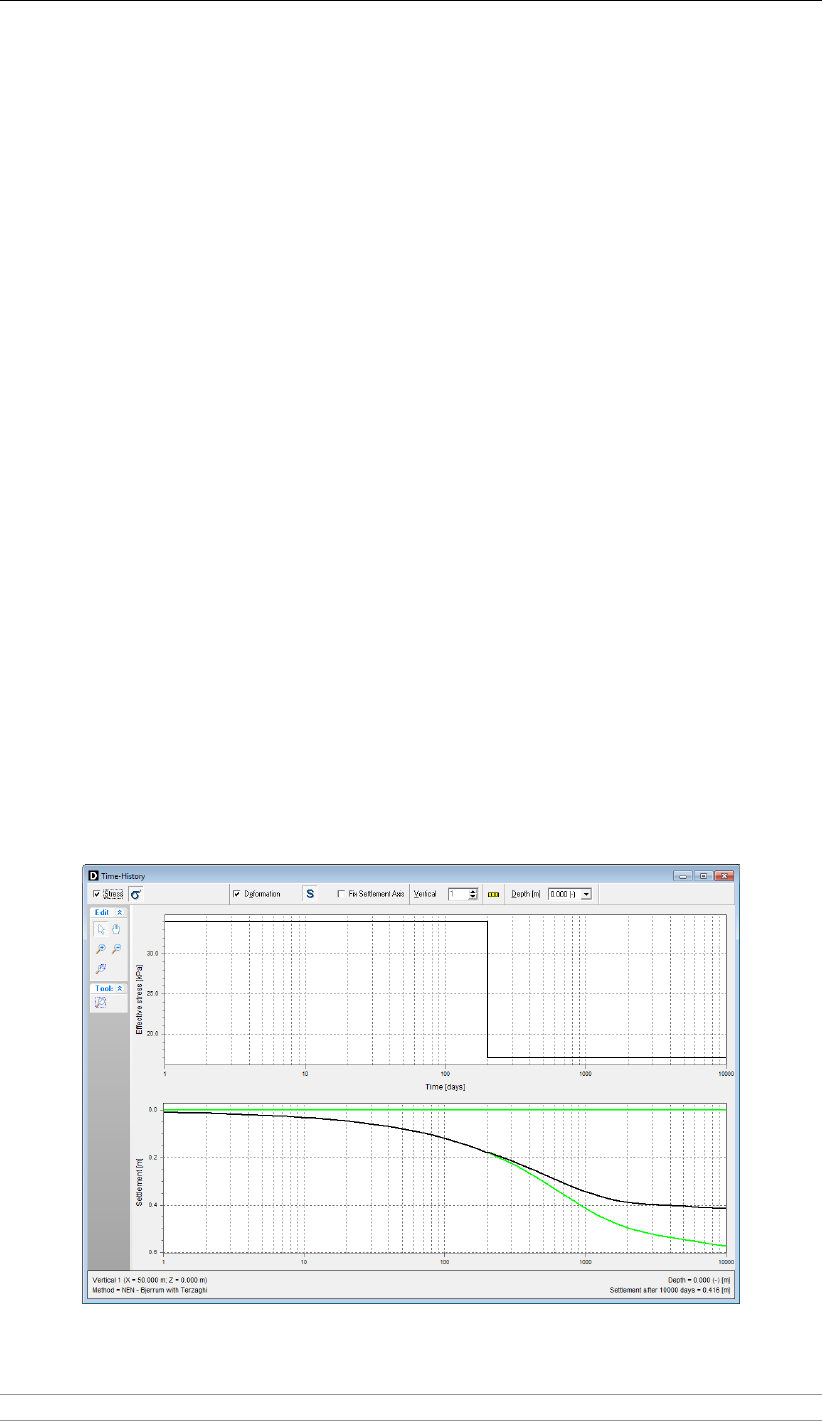Screen dimensions: 822x1421
Task: Select the zoom out tool
Action: 116,948
